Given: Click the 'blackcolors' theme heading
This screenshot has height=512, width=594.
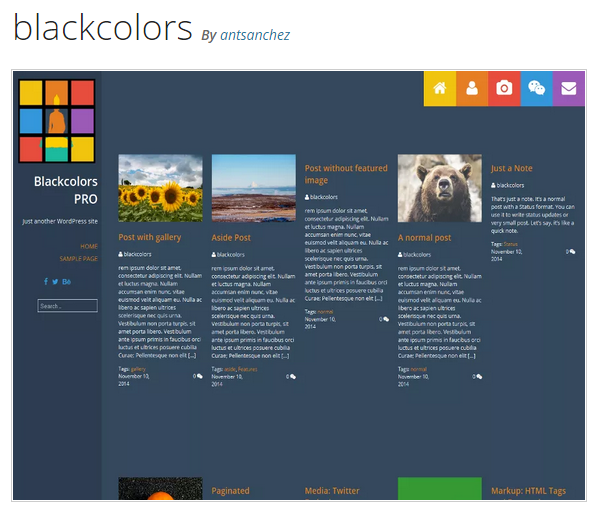Looking at the screenshot, I should click(x=103, y=27).
